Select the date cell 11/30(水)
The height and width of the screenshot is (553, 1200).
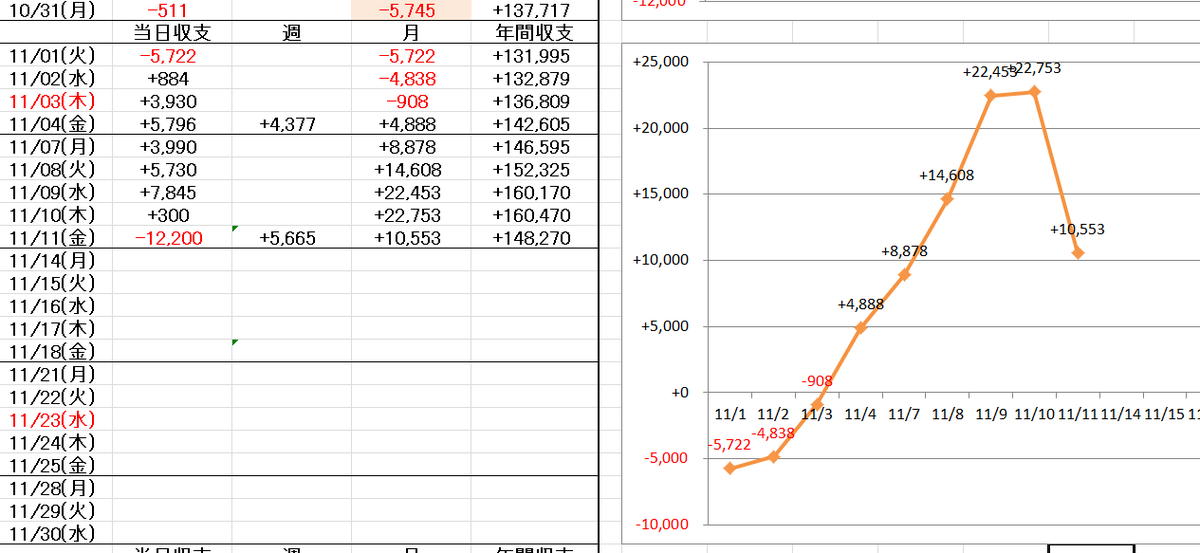[55, 533]
